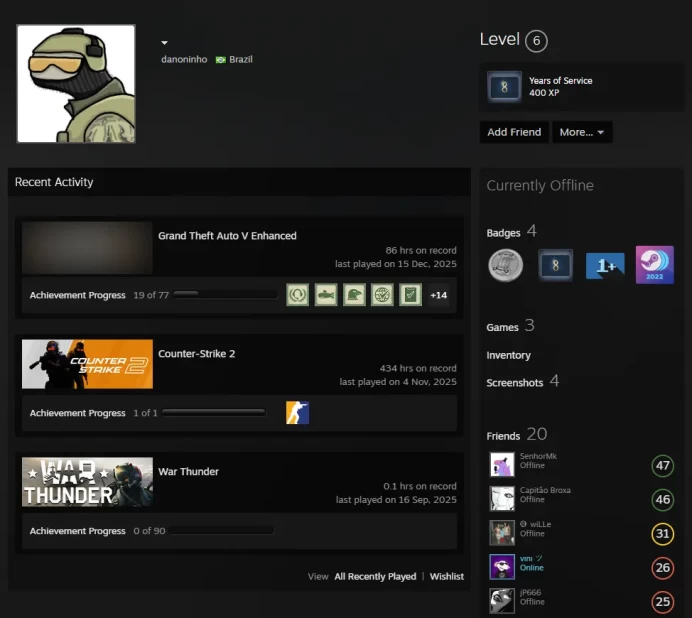
Task: Open vini online friend avatar
Action: click(502, 566)
